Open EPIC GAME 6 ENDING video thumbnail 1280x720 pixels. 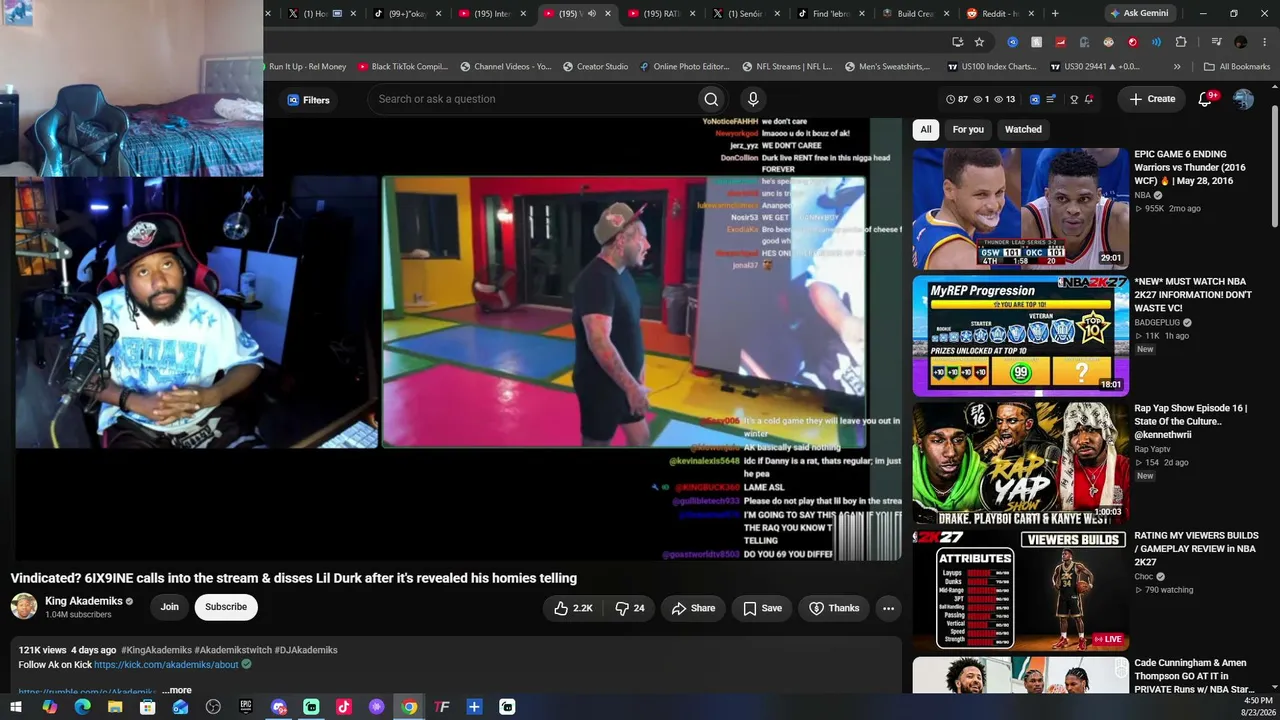1020,209
